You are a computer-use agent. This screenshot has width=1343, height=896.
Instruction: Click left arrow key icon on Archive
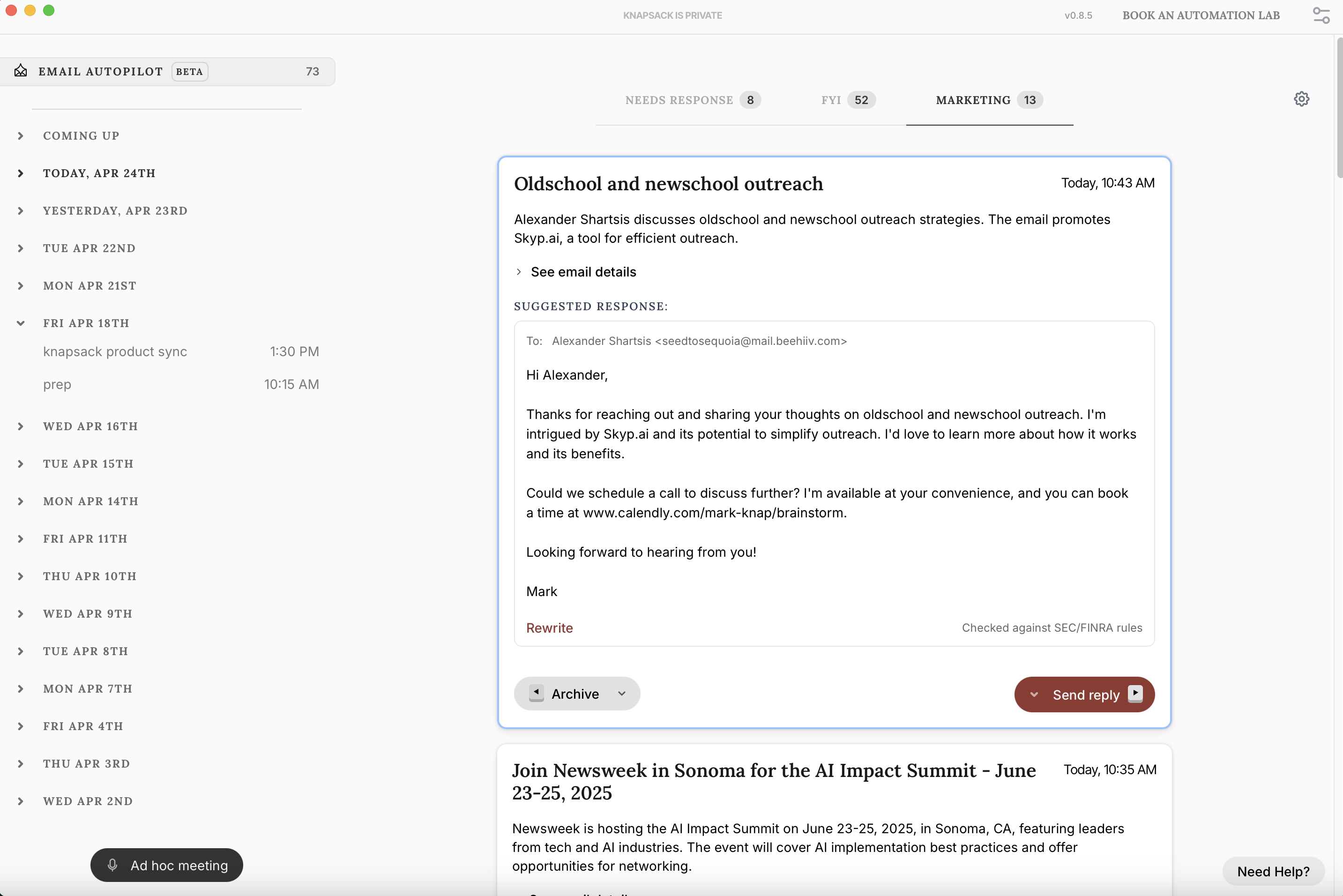point(536,693)
